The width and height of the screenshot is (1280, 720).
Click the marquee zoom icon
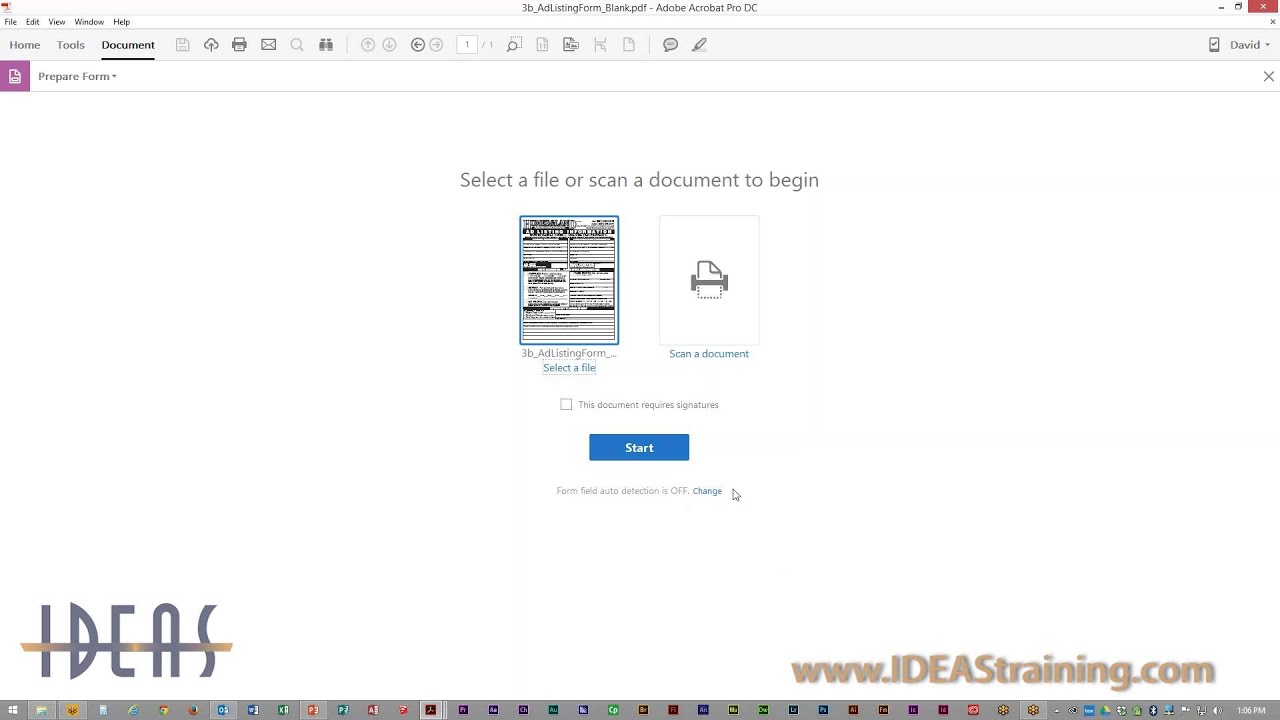[x=514, y=45]
